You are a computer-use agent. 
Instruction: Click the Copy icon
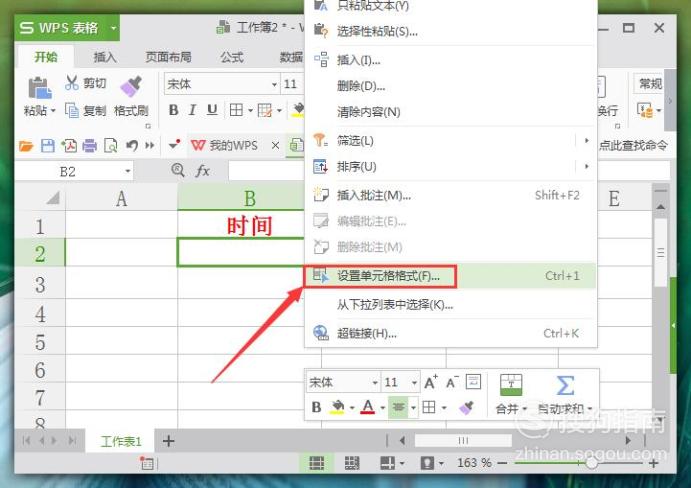[x=72, y=110]
